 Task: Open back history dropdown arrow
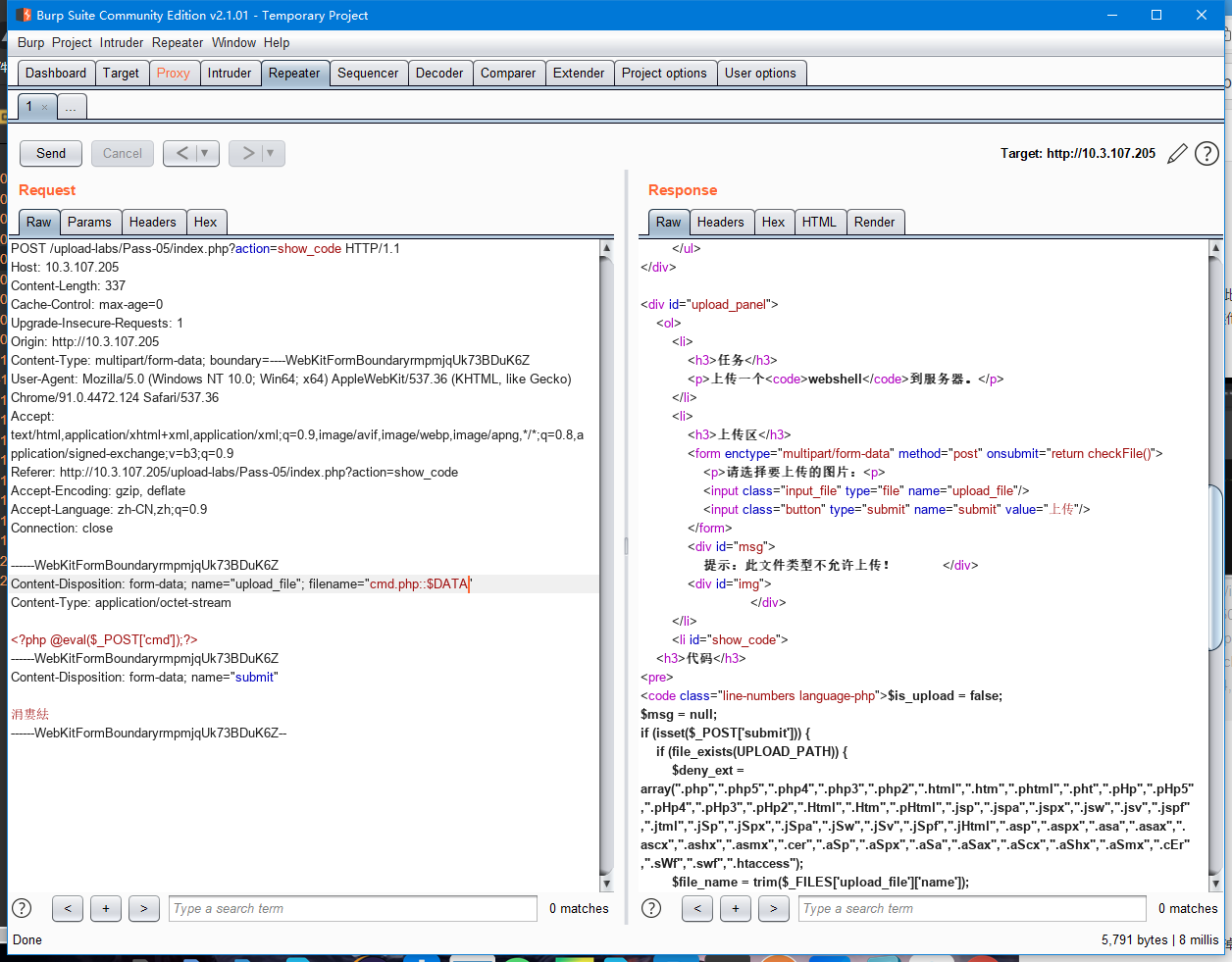[204, 153]
